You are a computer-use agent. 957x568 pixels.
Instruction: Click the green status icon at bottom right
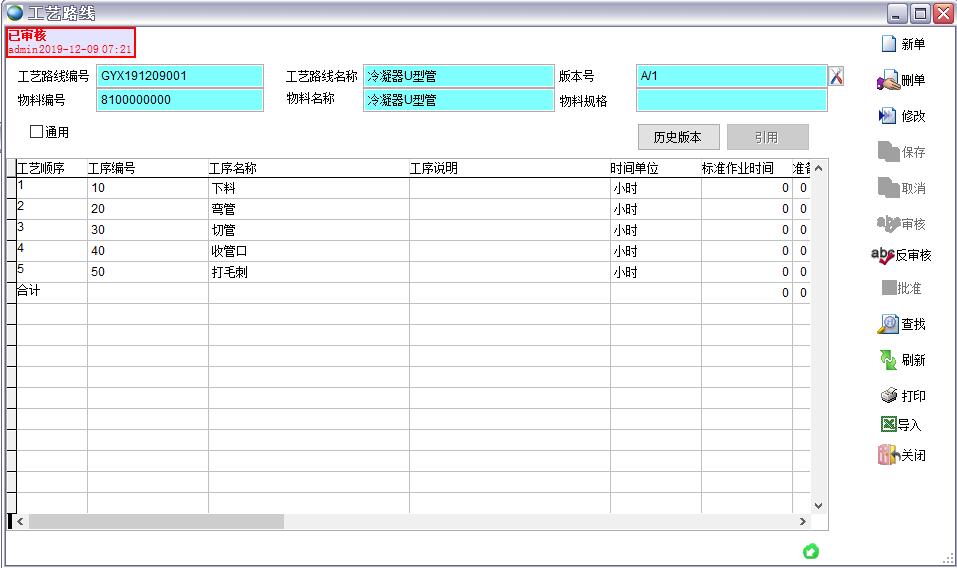pos(811,551)
